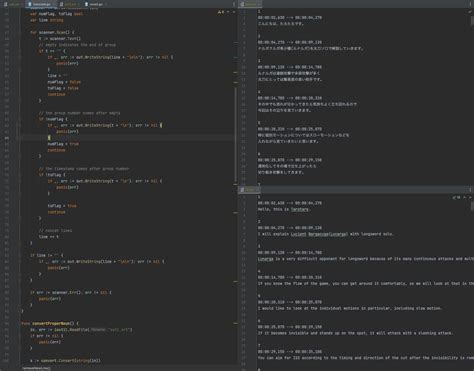This screenshot has width=474, height=371.
Task: Click the '// concat lines' comment
Action: 55,230
